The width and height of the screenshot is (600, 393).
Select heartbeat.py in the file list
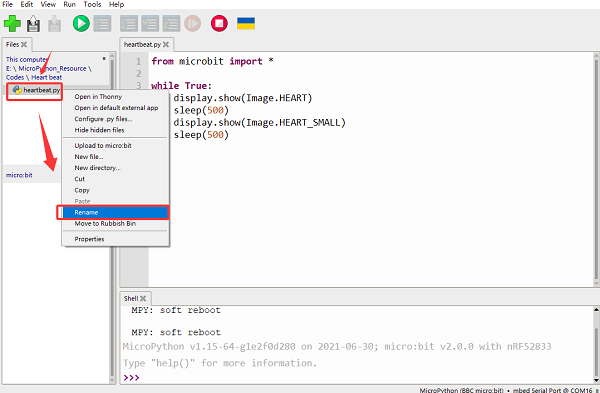(36, 90)
